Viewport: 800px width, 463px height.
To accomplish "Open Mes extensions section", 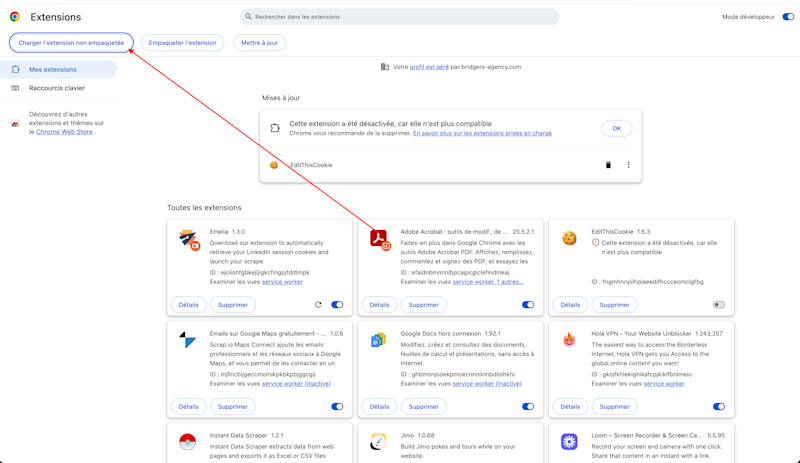I will (x=59, y=69).
